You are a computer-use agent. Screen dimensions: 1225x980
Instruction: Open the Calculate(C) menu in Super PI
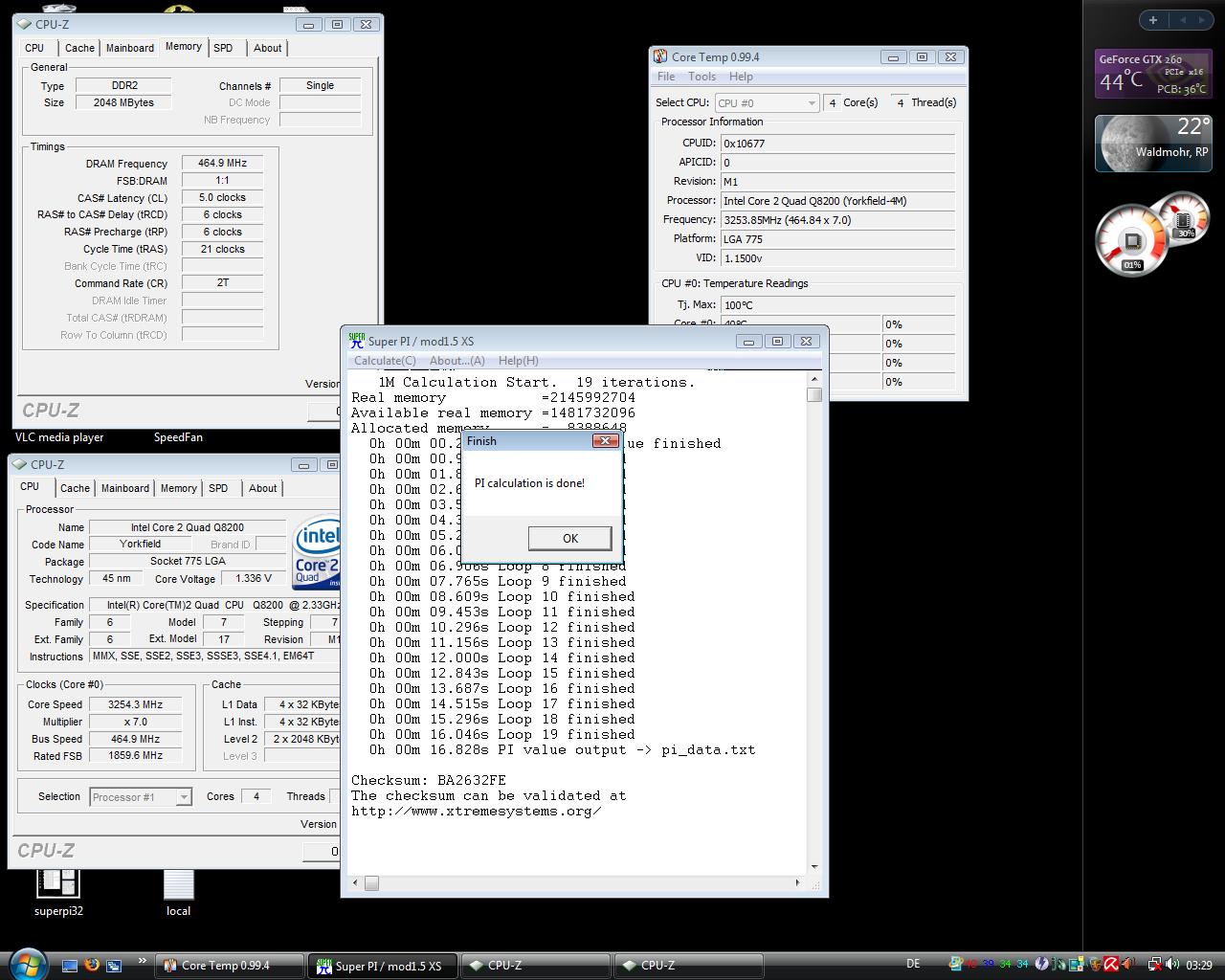tap(385, 361)
